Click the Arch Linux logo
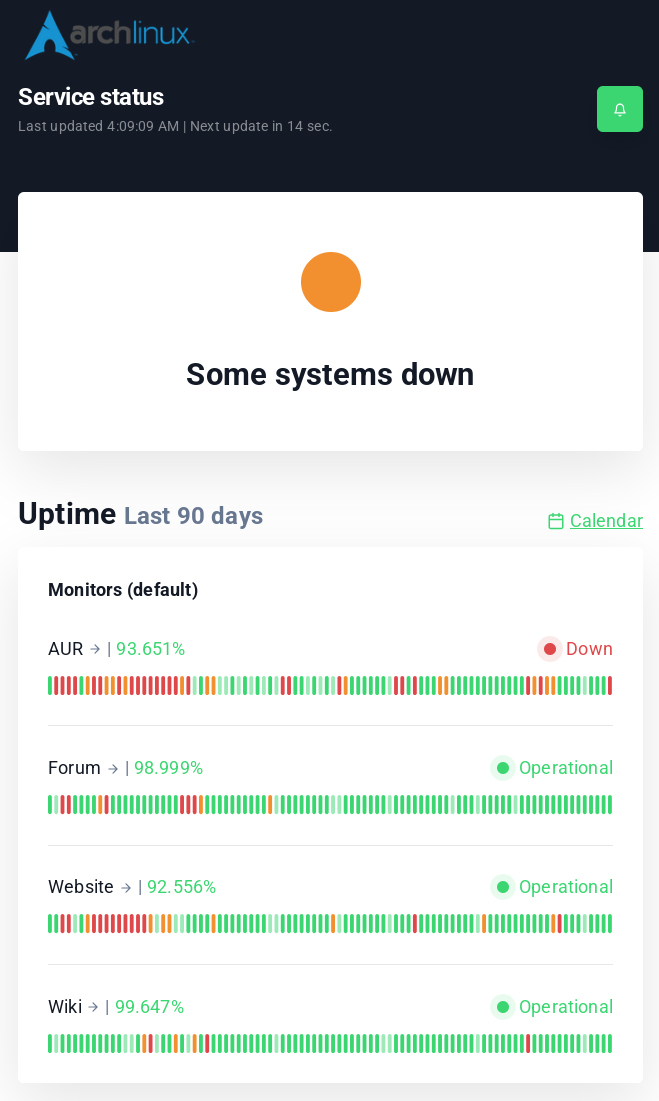This screenshot has height=1101, width=659. 108,35
